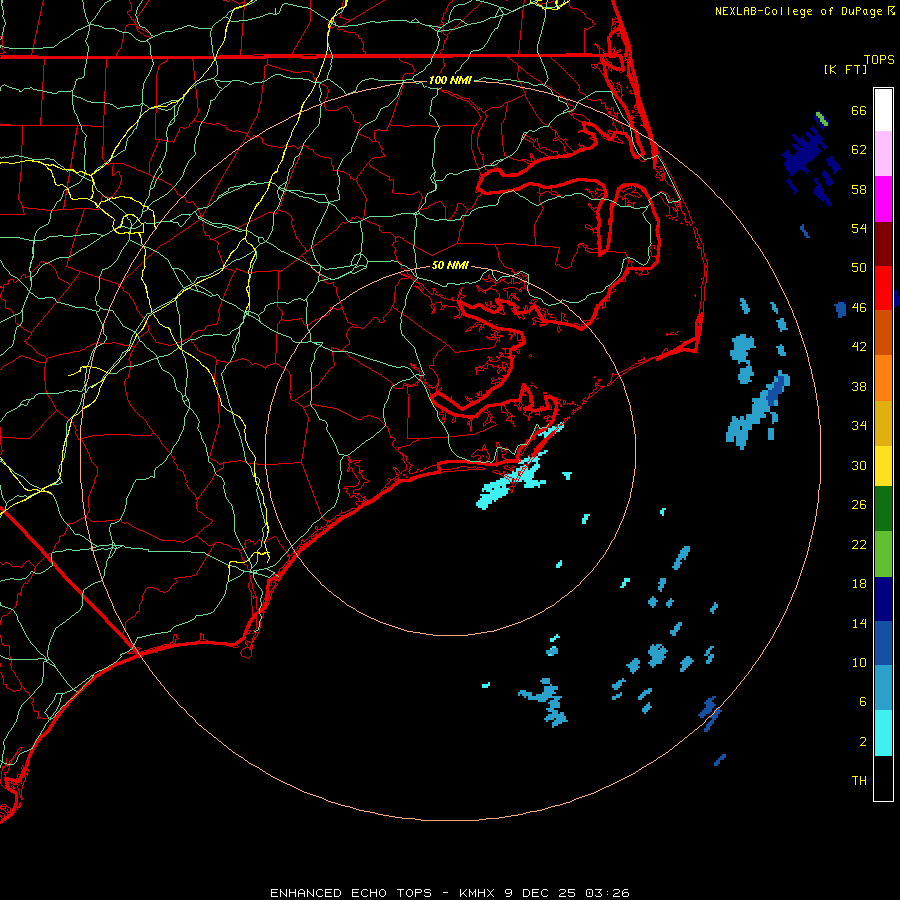Screen dimensions: 900x900
Task: Select the 22 scale value
Action: [859, 544]
